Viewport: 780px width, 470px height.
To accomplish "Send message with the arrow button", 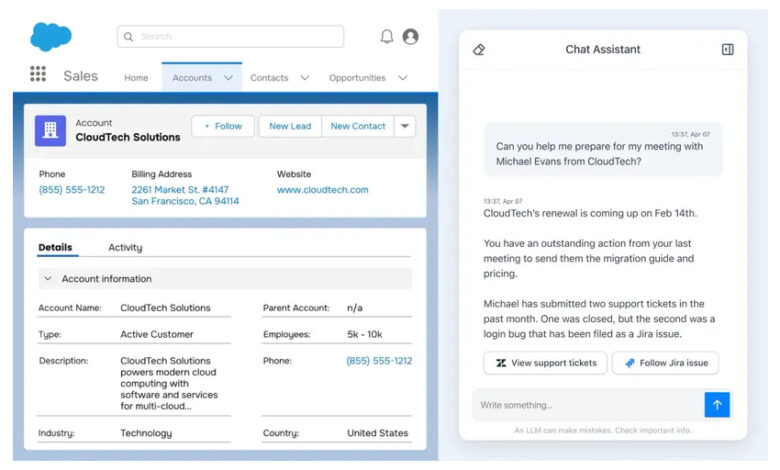I will tap(717, 404).
